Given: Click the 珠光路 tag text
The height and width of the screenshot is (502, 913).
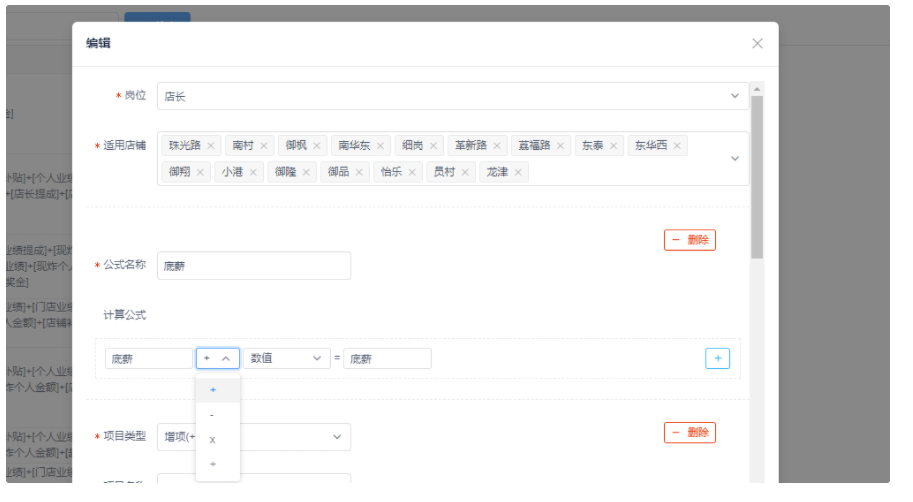Looking at the screenshot, I should [185, 146].
